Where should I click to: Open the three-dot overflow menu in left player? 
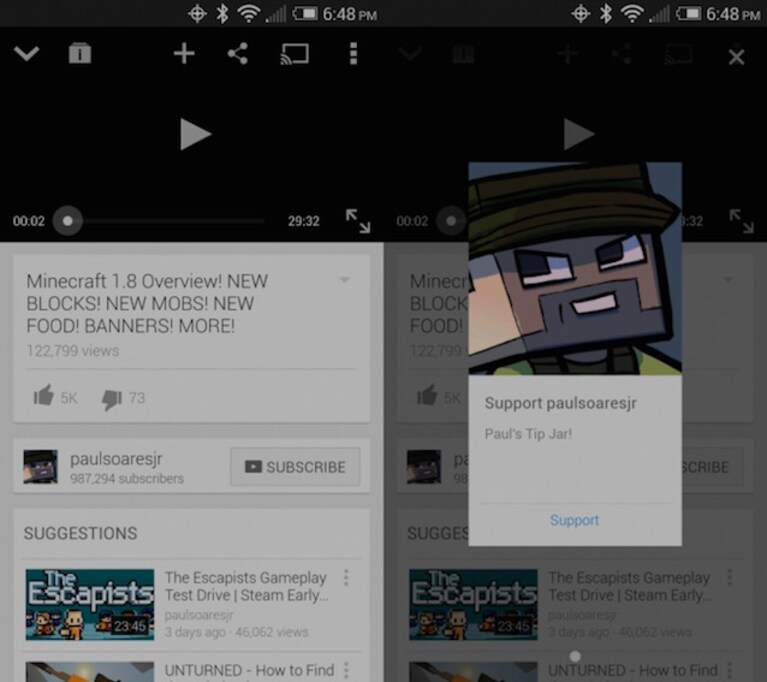[x=353, y=53]
